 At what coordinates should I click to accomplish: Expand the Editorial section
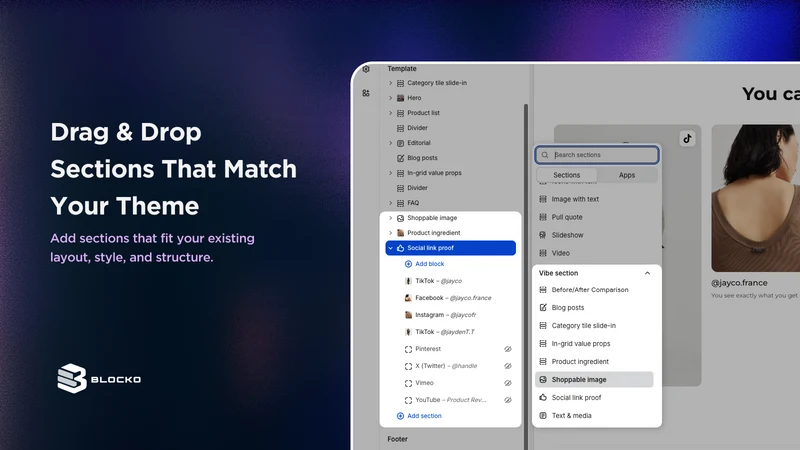(390, 143)
